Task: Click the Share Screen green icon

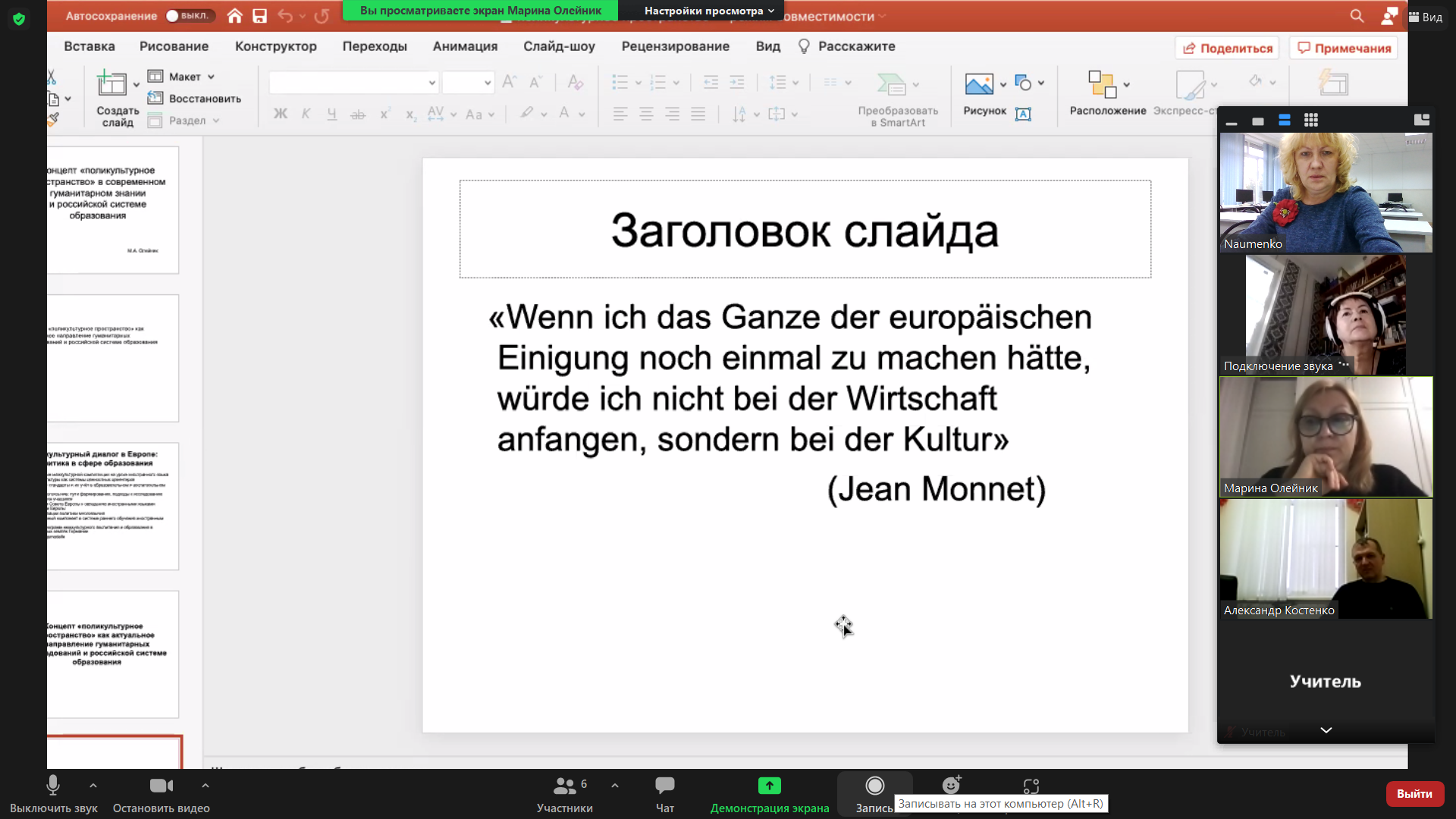Action: [x=769, y=786]
